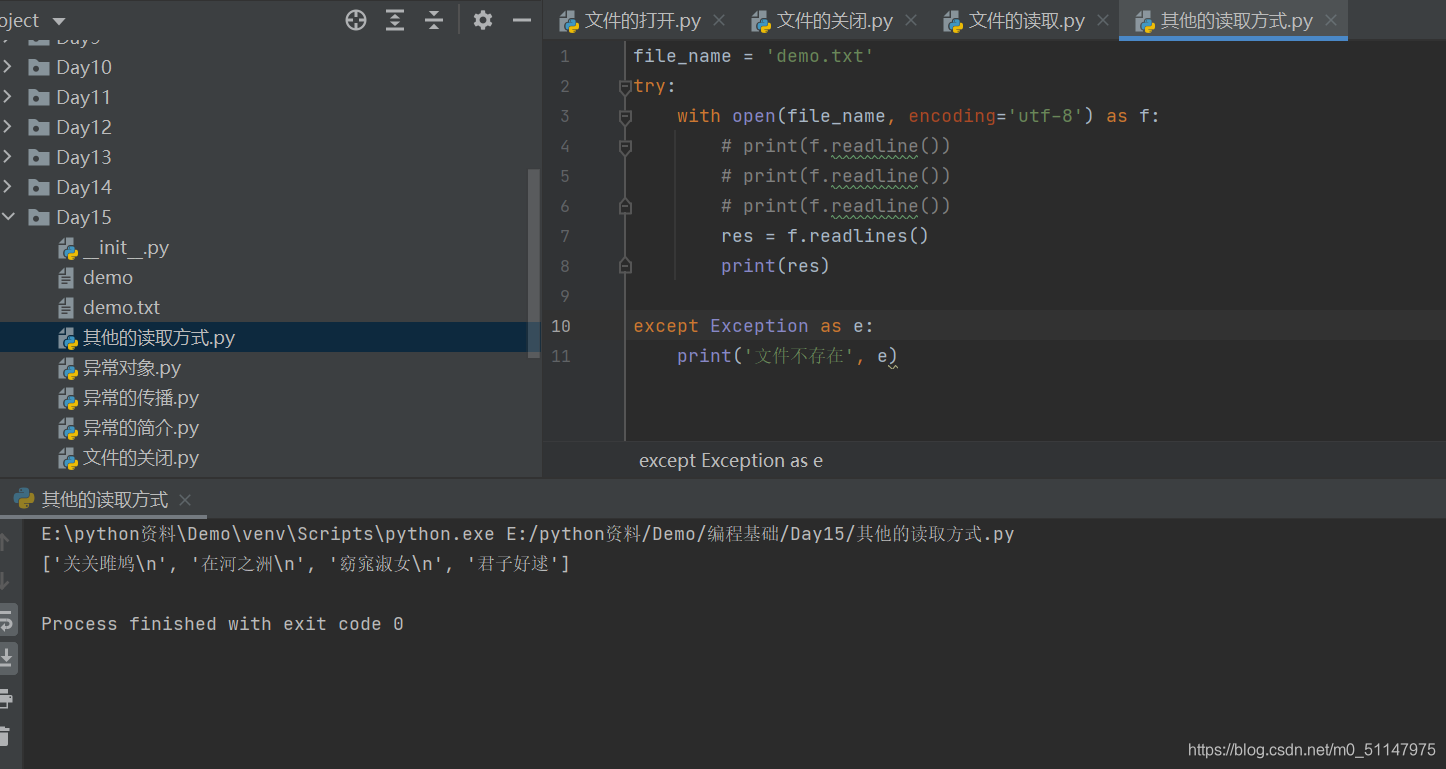Click the Up stack trace arrow

[4, 541]
